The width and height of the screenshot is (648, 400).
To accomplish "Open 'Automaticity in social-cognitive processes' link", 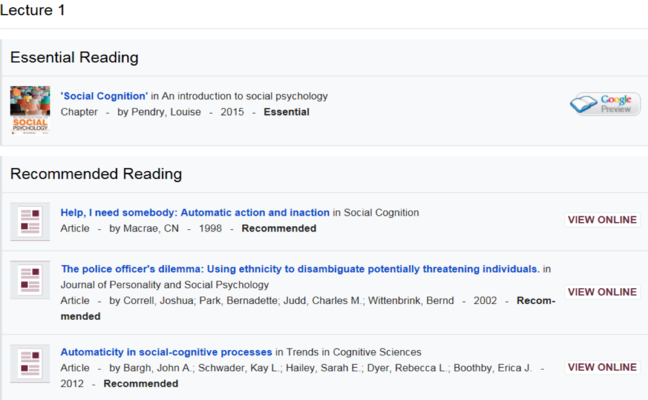I will [x=166, y=352].
